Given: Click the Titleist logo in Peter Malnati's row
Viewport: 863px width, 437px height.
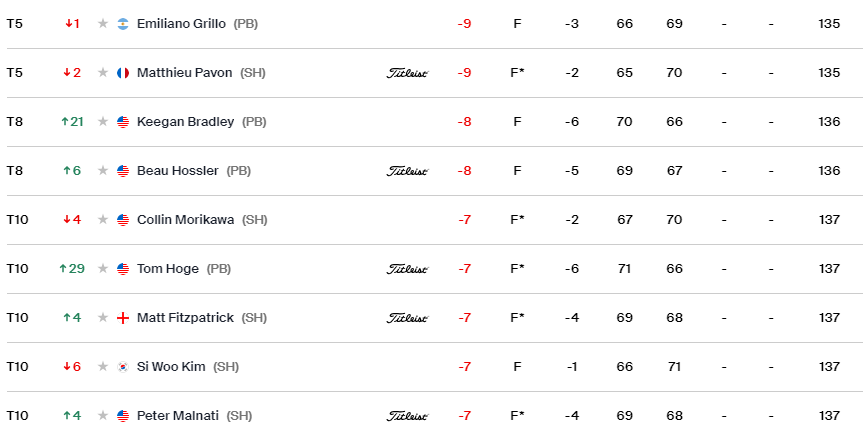Looking at the screenshot, I should pyautogui.click(x=407, y=416).
